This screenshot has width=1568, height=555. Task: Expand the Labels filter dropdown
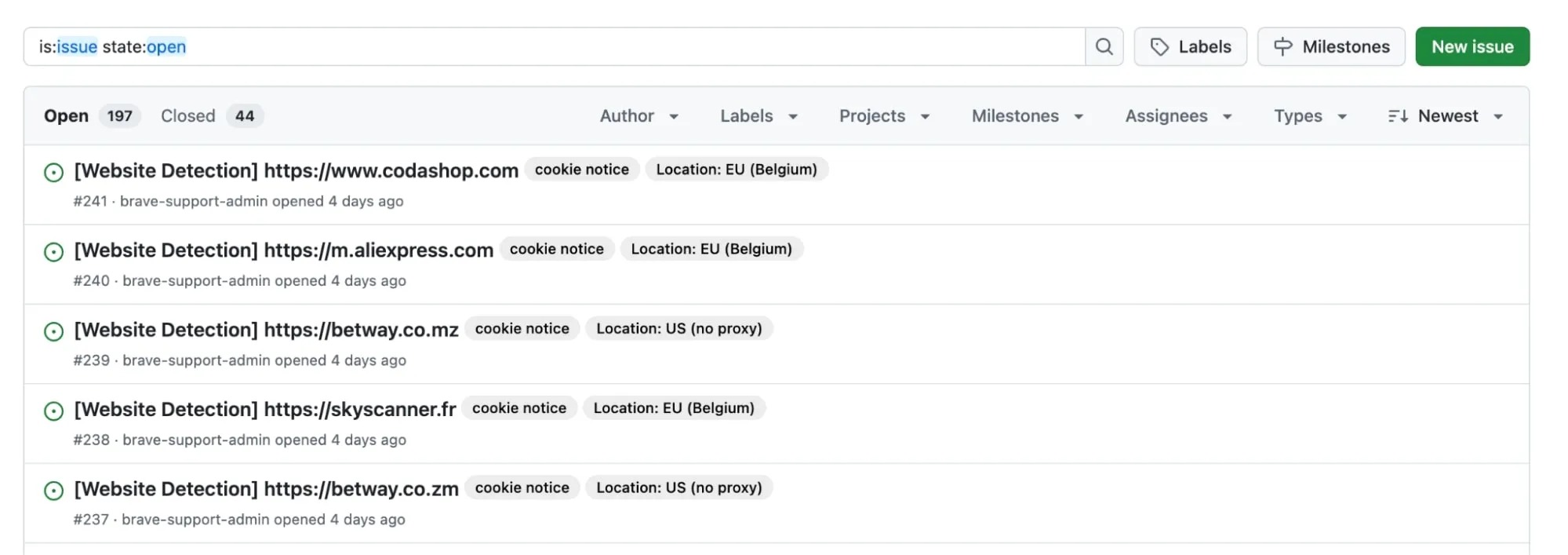(759, 116)
